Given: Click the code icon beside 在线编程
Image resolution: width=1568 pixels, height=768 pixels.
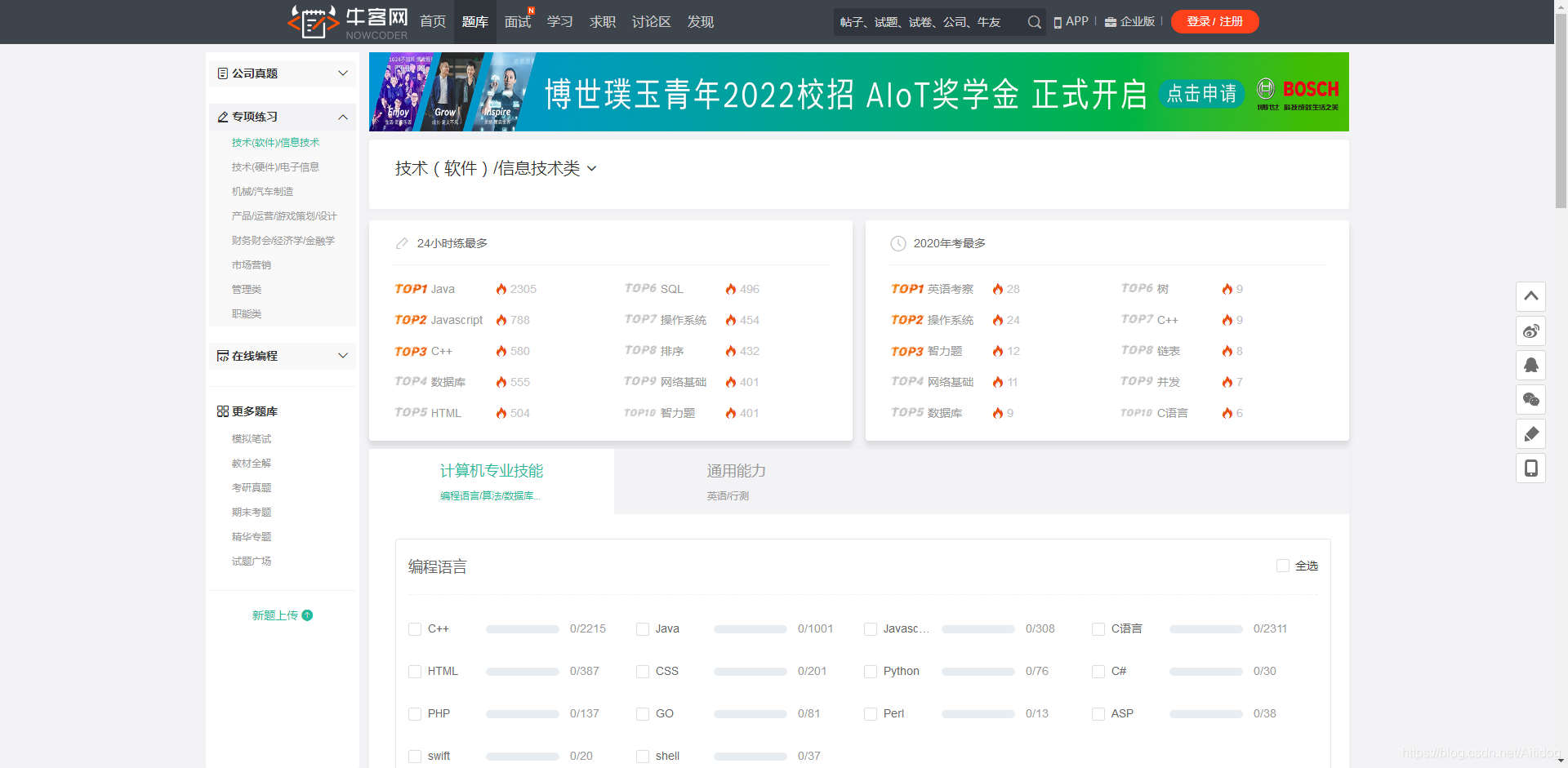Looking at the screenshot, I should (x=222, y=356).
